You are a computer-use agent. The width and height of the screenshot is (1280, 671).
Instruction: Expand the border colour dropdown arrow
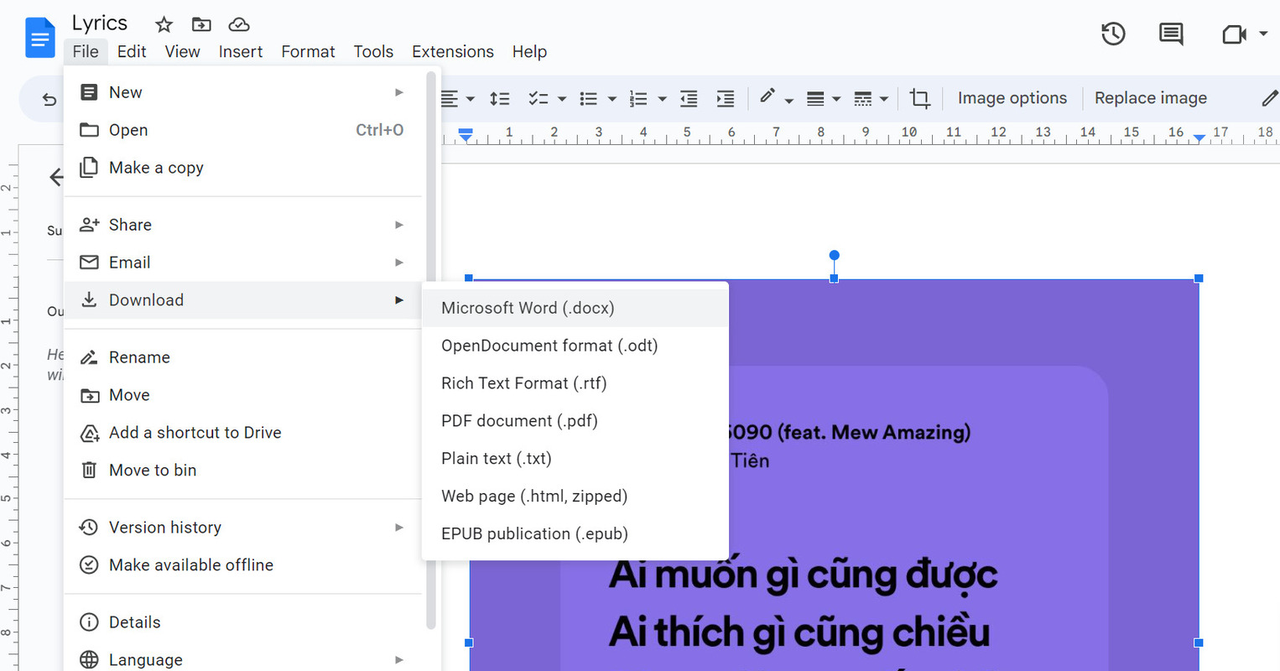pos(789,100)
